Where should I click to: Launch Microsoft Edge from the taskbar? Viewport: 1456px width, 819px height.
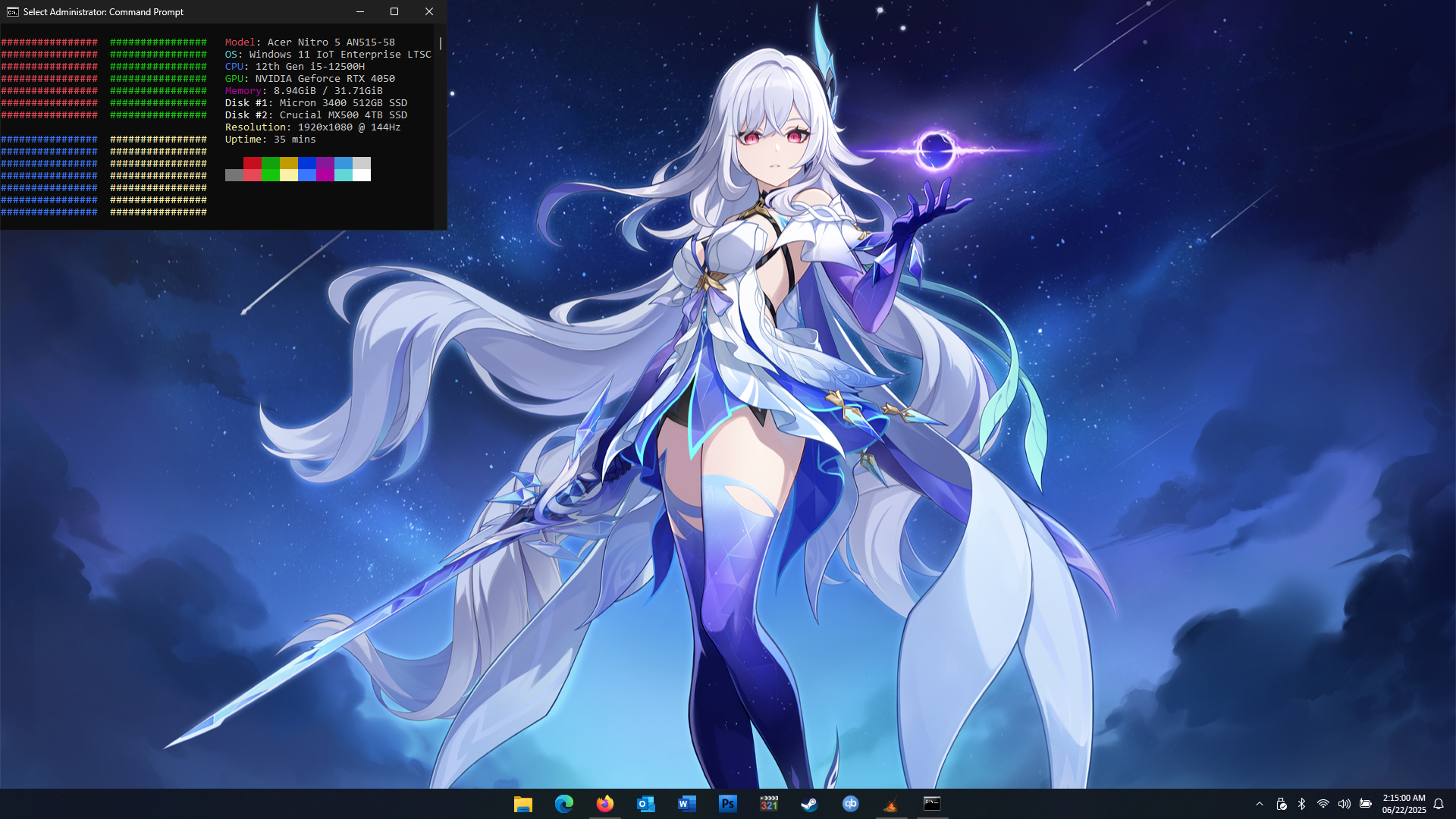click(564, 804)
